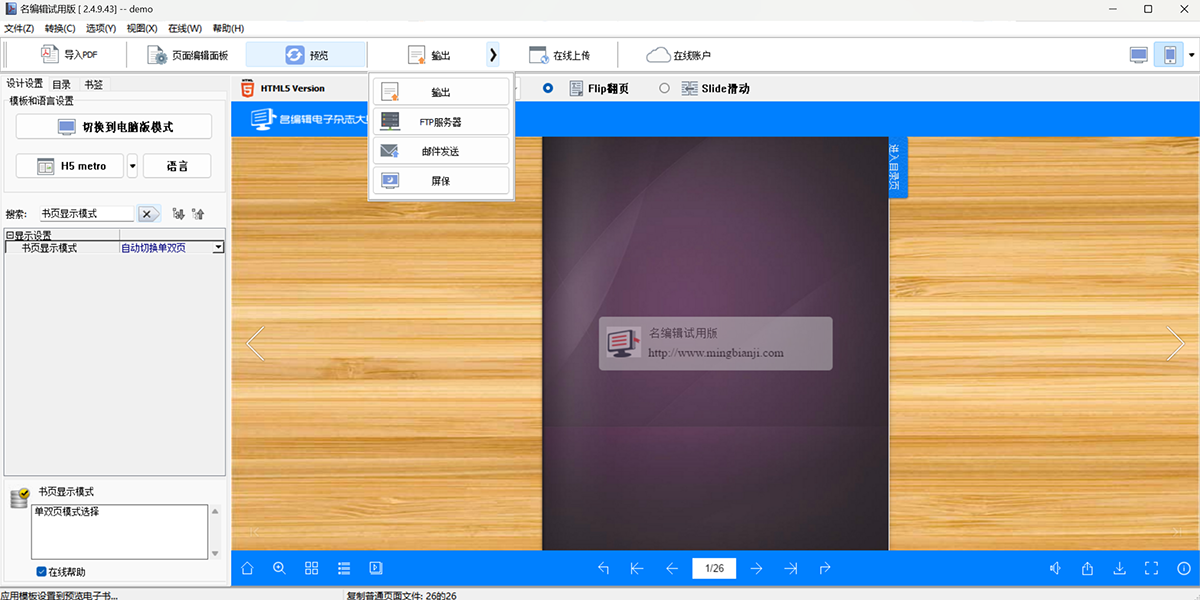Click the zoom in magnifier icon
This screenshot has height=600, width=1200.
pos(279,568)
